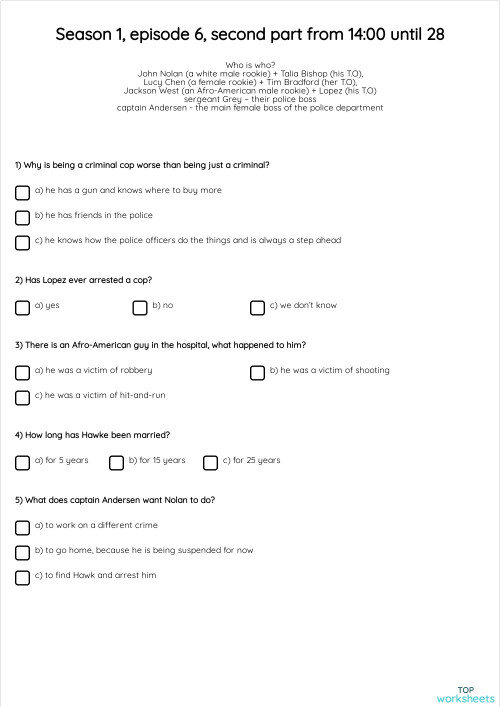500x707 pixels.
Task: Tick 'to find Hawk and arrest him'
Action: (x=22, y=578)
